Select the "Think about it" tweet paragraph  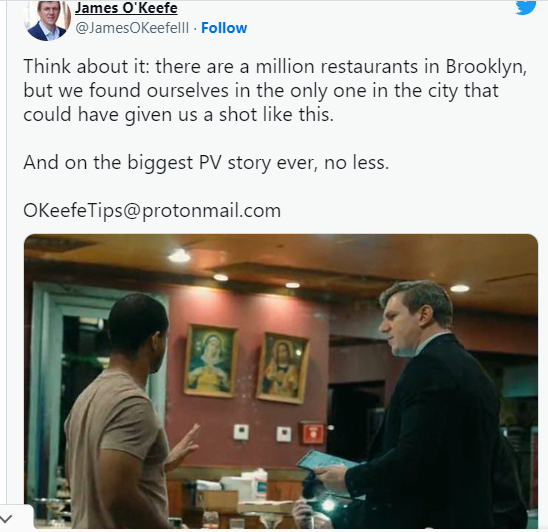[x=275, y=90]
